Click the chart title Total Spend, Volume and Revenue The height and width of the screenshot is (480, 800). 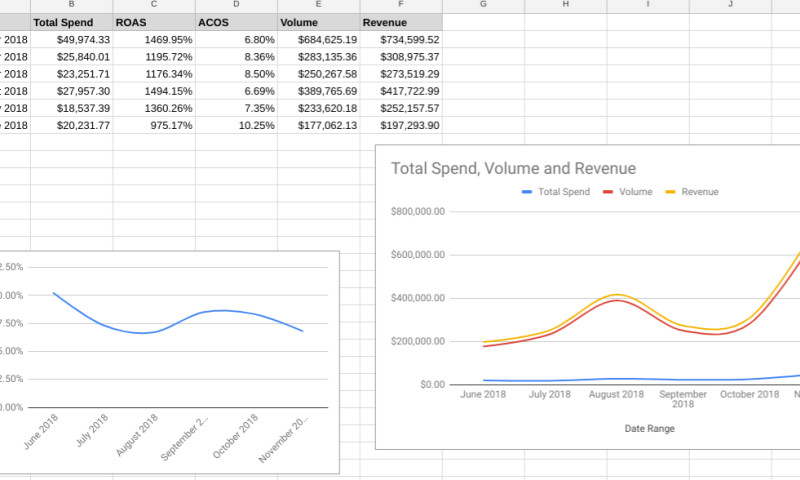coord(513,169)
